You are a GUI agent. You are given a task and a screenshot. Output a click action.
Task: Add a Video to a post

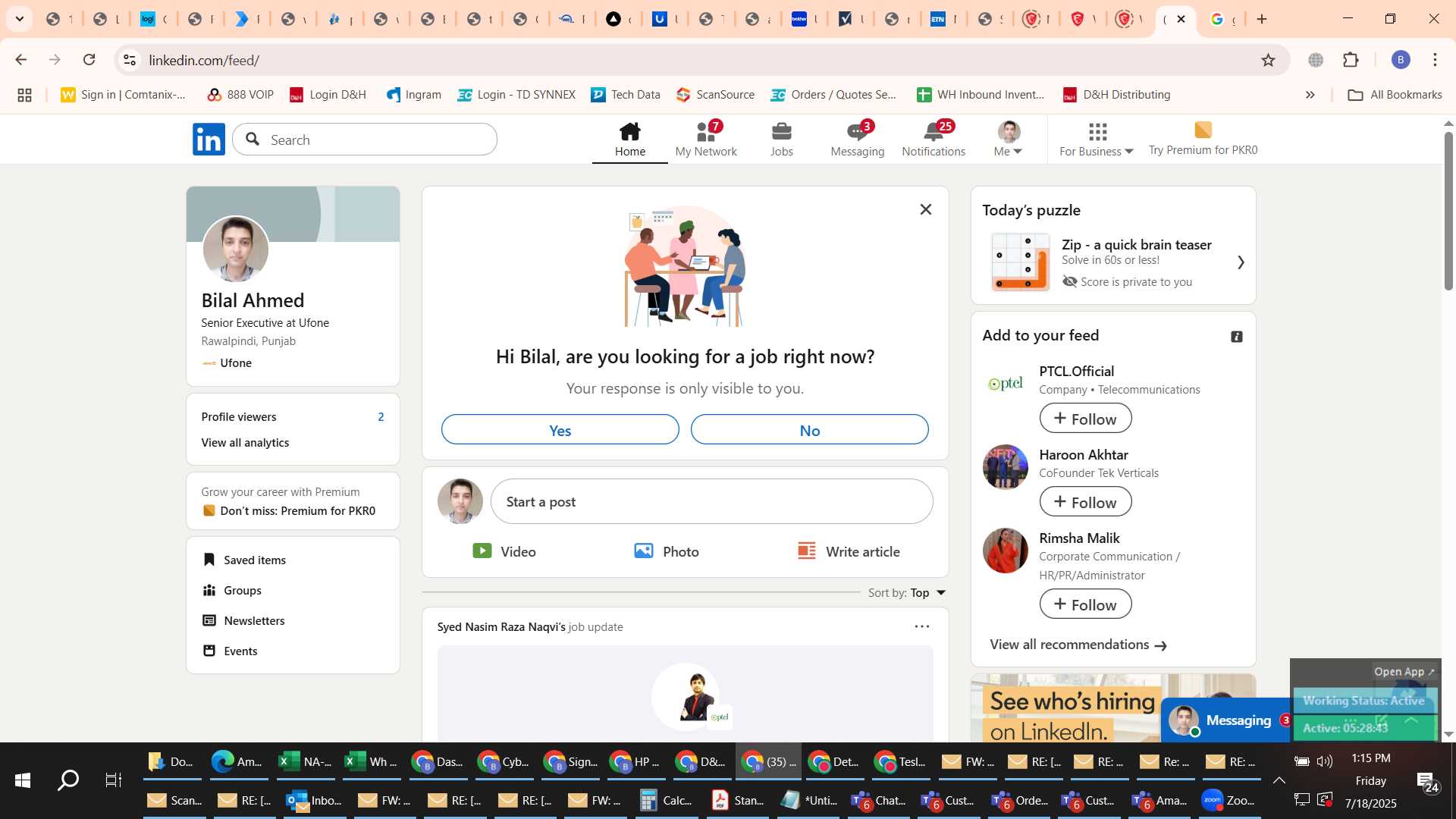(x=504, y=551)
